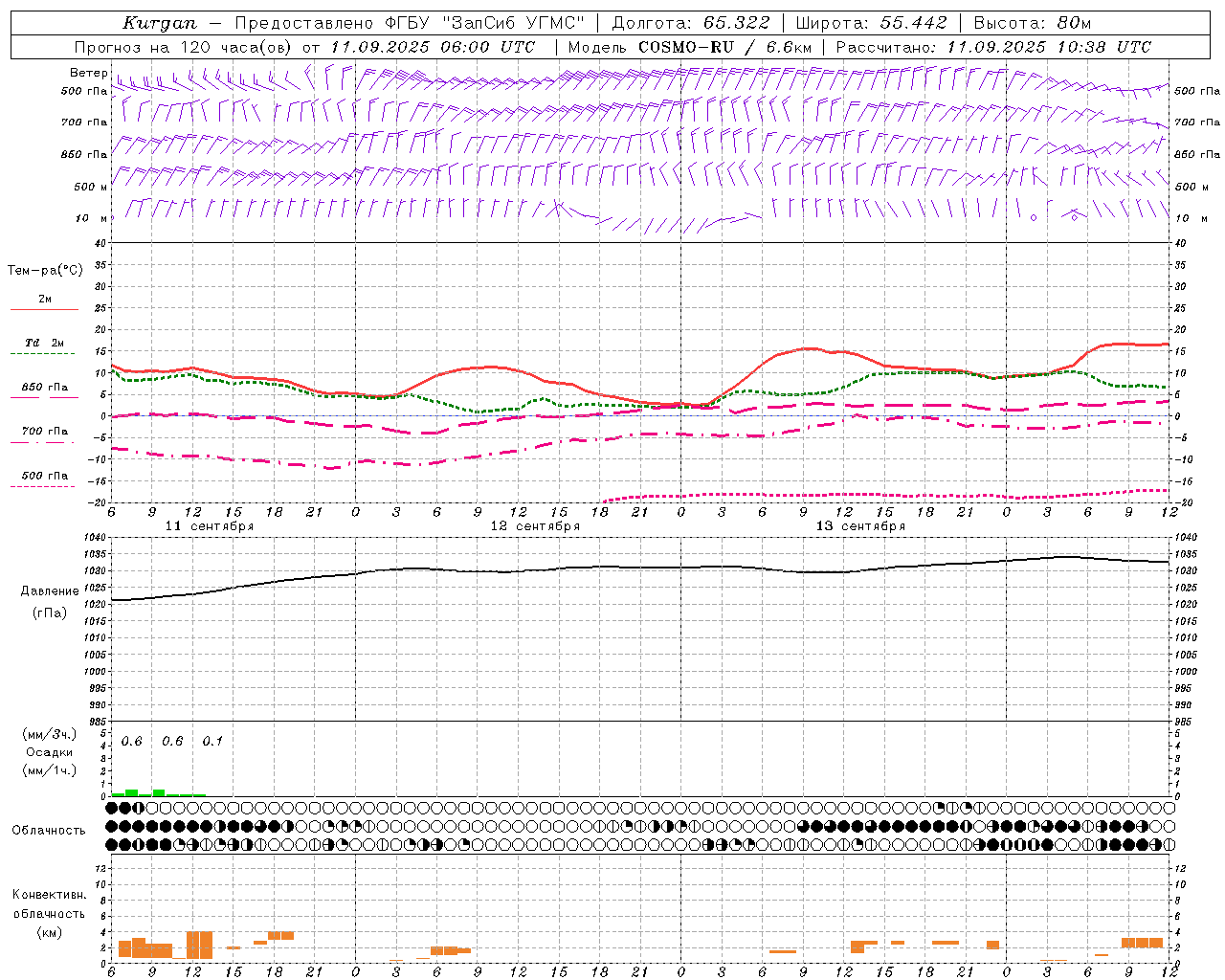Click the station name Kurgan in the header

(x=161, y=23)
